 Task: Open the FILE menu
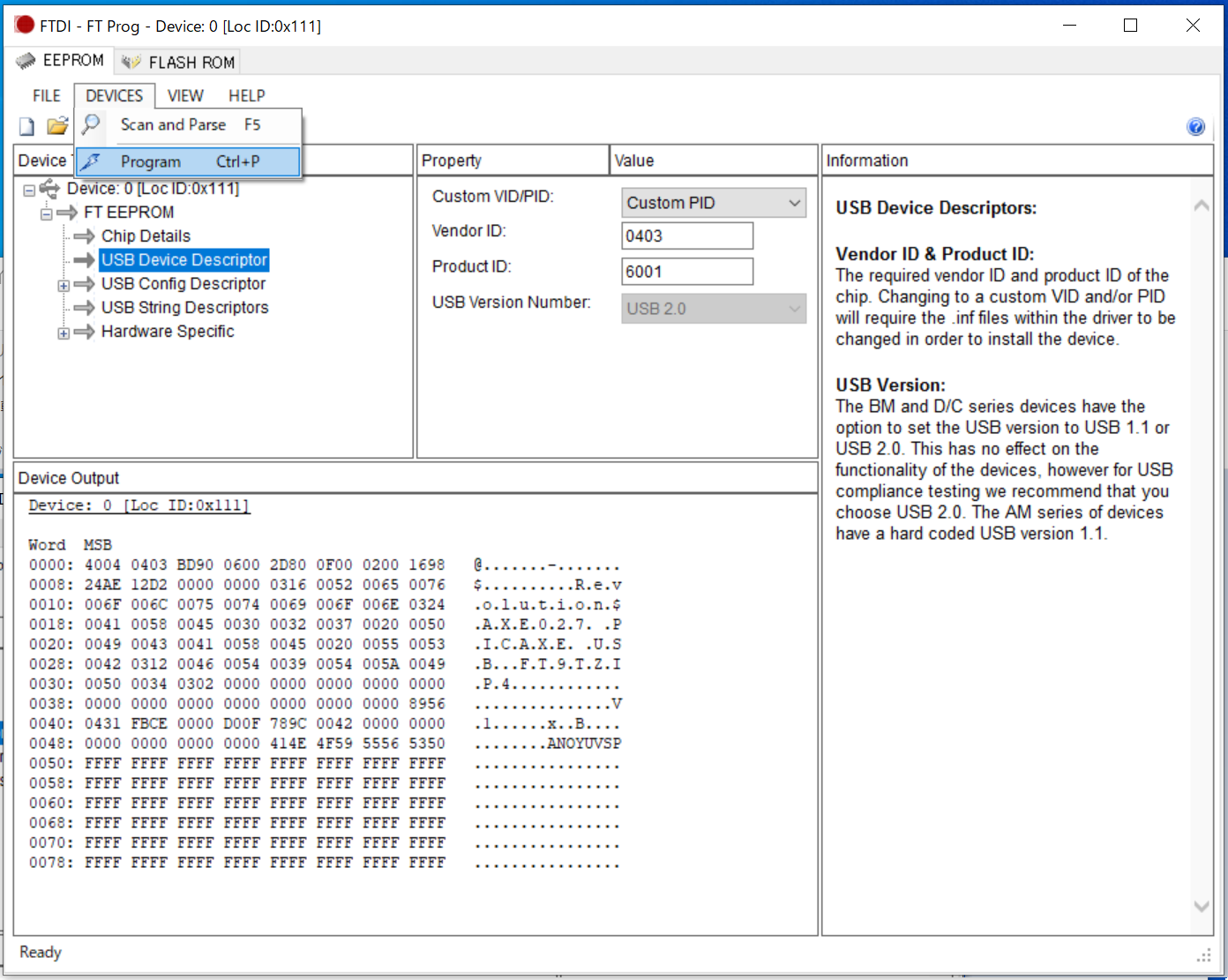click(x=47, y=95)
